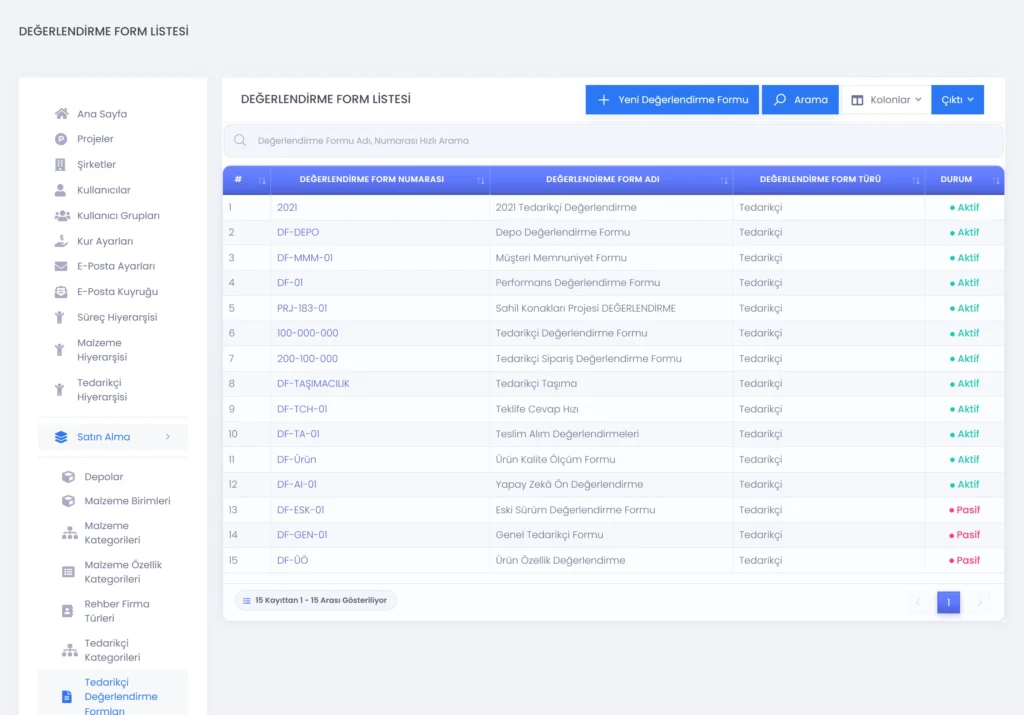Screen dimensions: 1024x715
Task: Sort by Değerlendirme Form Adı column
Action: [724, 180]
